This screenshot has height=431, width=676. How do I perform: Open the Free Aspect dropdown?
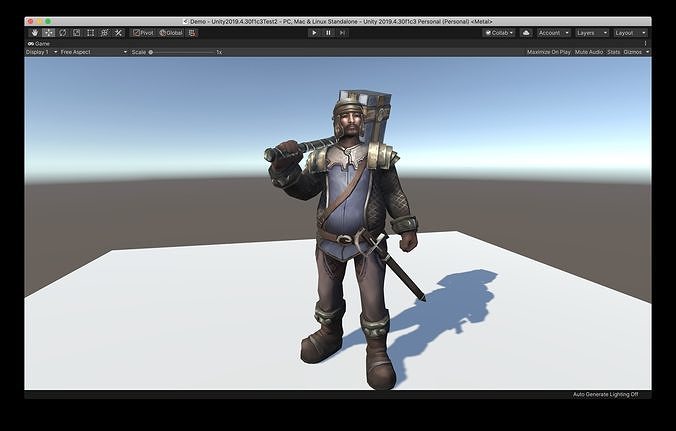coord(94,52)
